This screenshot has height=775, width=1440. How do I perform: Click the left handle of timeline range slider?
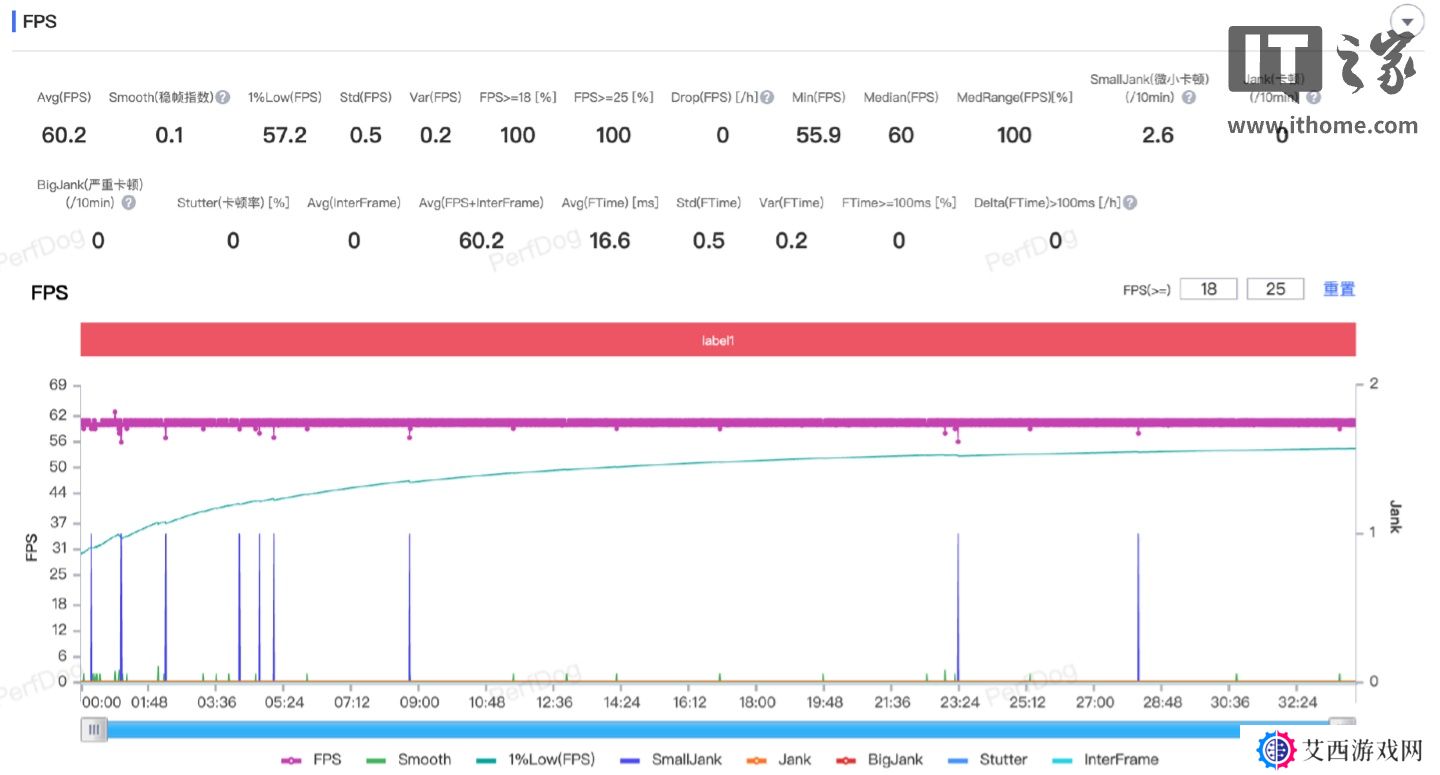click(x=94, y=729)
